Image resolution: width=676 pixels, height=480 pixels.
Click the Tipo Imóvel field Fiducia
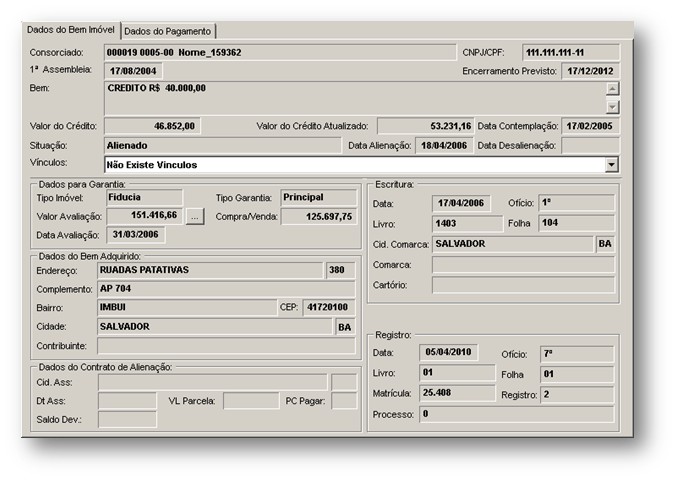(144, 198)
